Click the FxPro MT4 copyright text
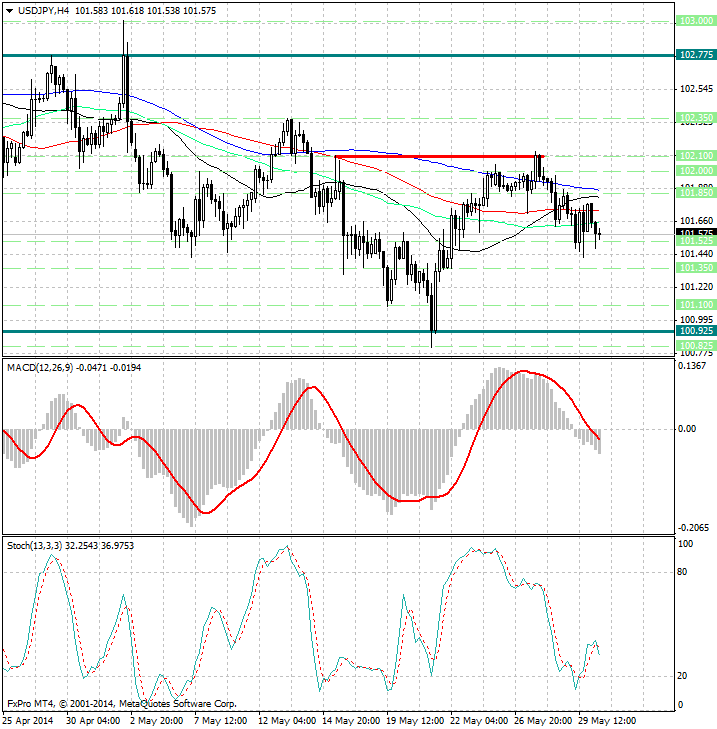This screenshot has height=729, width=717. click(120, 704)
